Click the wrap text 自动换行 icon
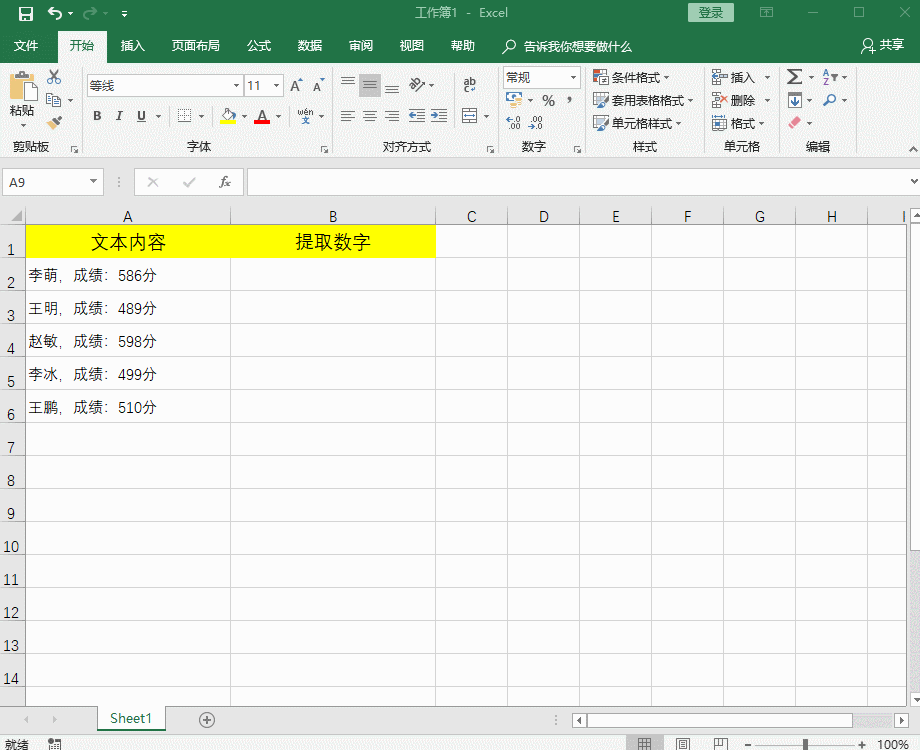This screenshot has height=750, width=920. coord(467,86)
